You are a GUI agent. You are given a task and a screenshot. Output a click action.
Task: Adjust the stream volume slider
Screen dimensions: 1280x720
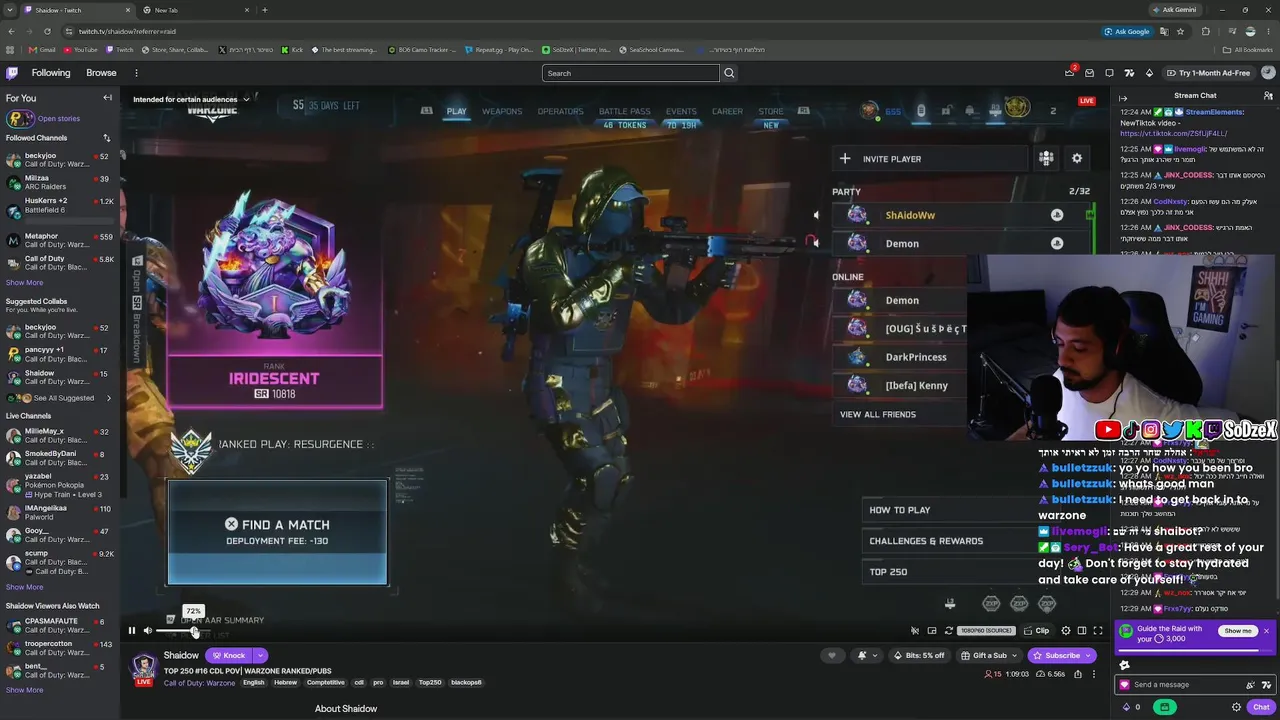coord(181,630)
